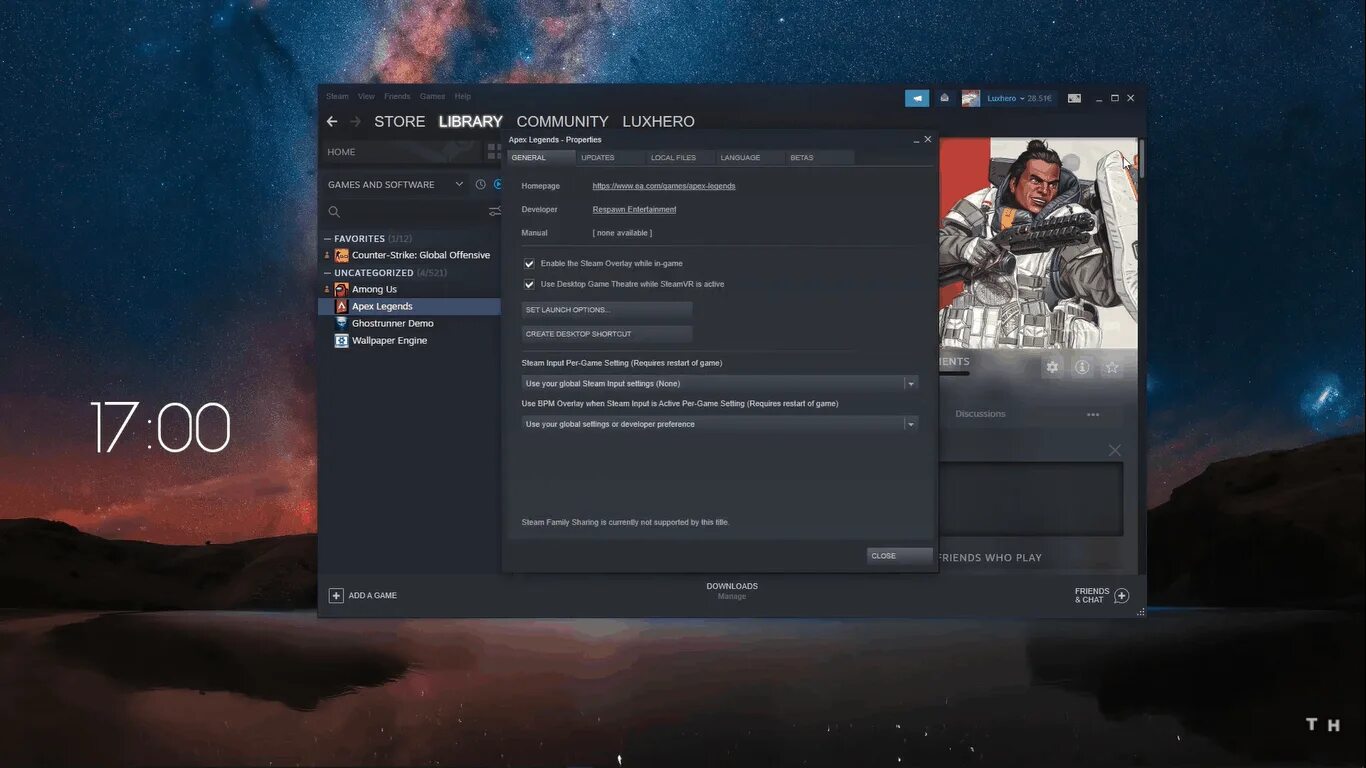
Task: Open the Steam Input Per-Game Setting dropdown
Action: pos(720,383)
